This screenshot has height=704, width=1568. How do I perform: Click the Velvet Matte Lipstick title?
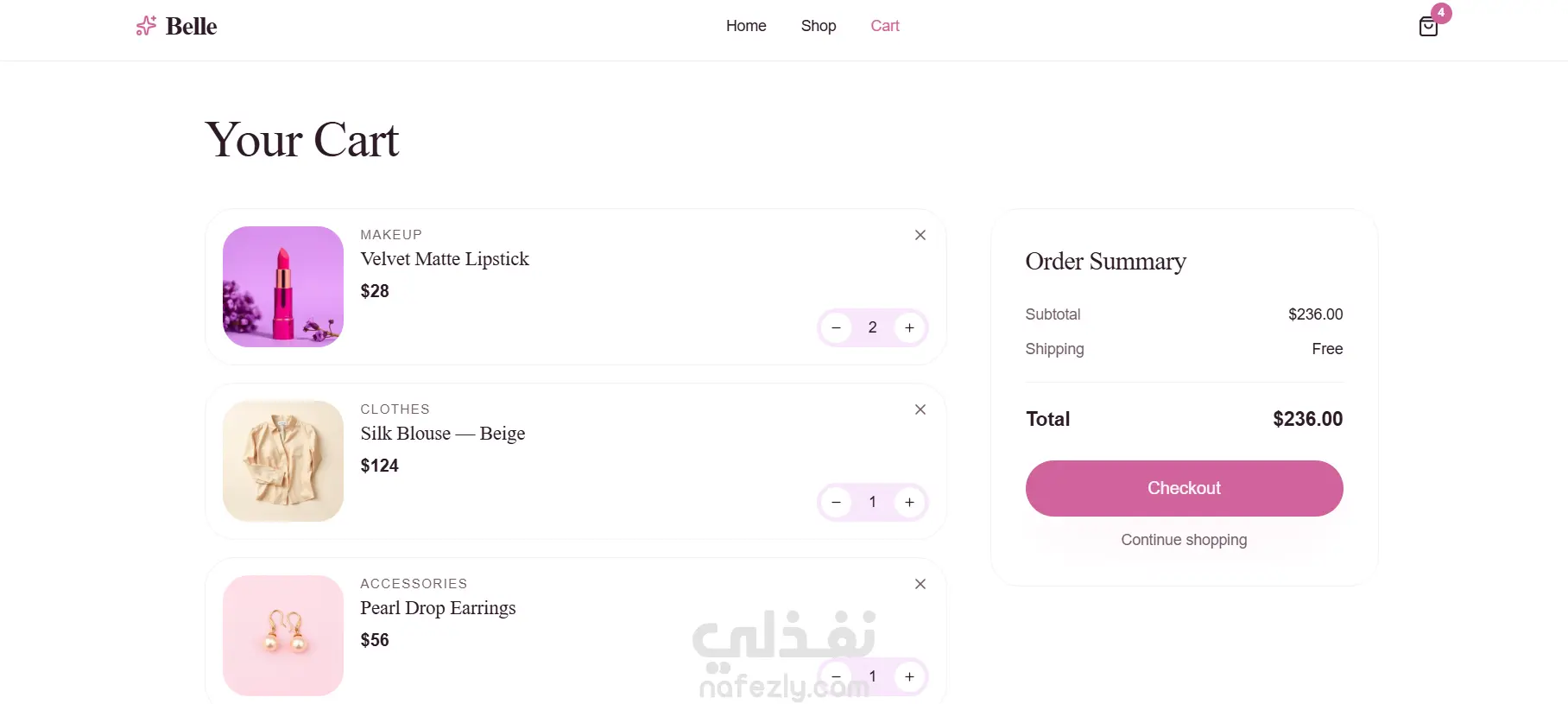pyautogui.click(x=445, y=259)
